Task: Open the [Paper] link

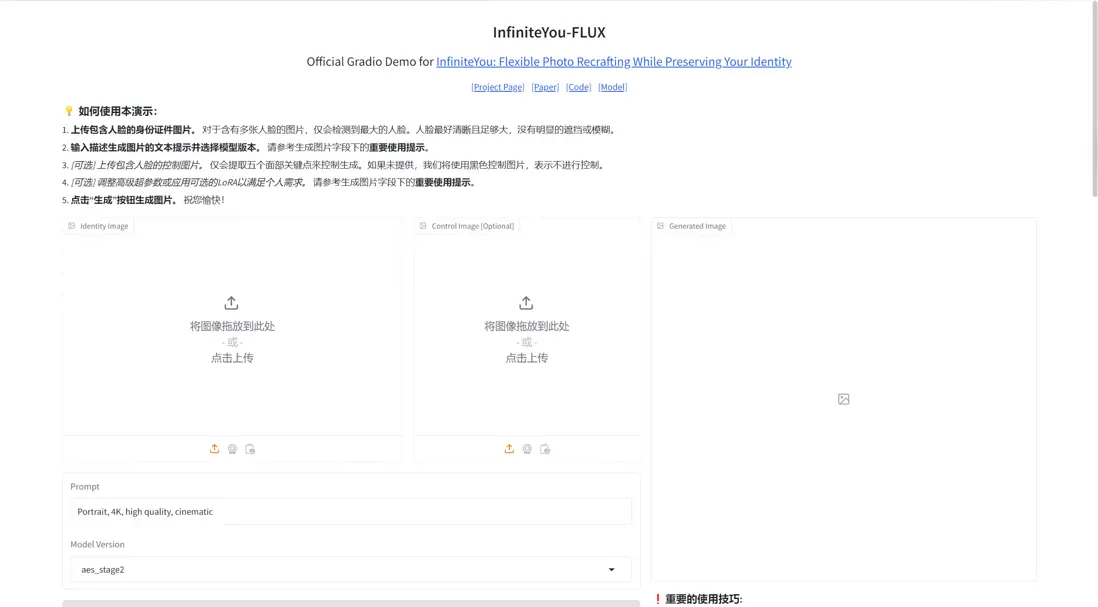Action: [x=545, y=87]
